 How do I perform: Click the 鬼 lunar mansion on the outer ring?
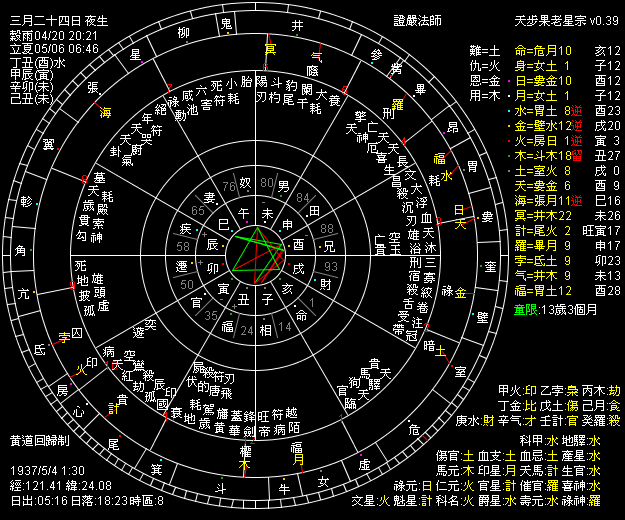point(226,22)
